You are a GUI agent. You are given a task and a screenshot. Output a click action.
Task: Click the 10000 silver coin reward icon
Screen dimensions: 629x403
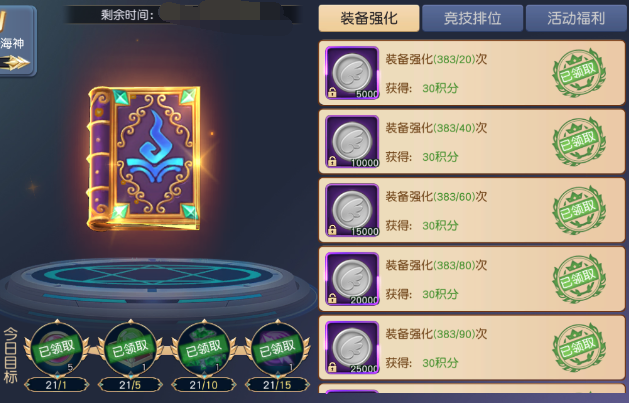pos(352,142)
